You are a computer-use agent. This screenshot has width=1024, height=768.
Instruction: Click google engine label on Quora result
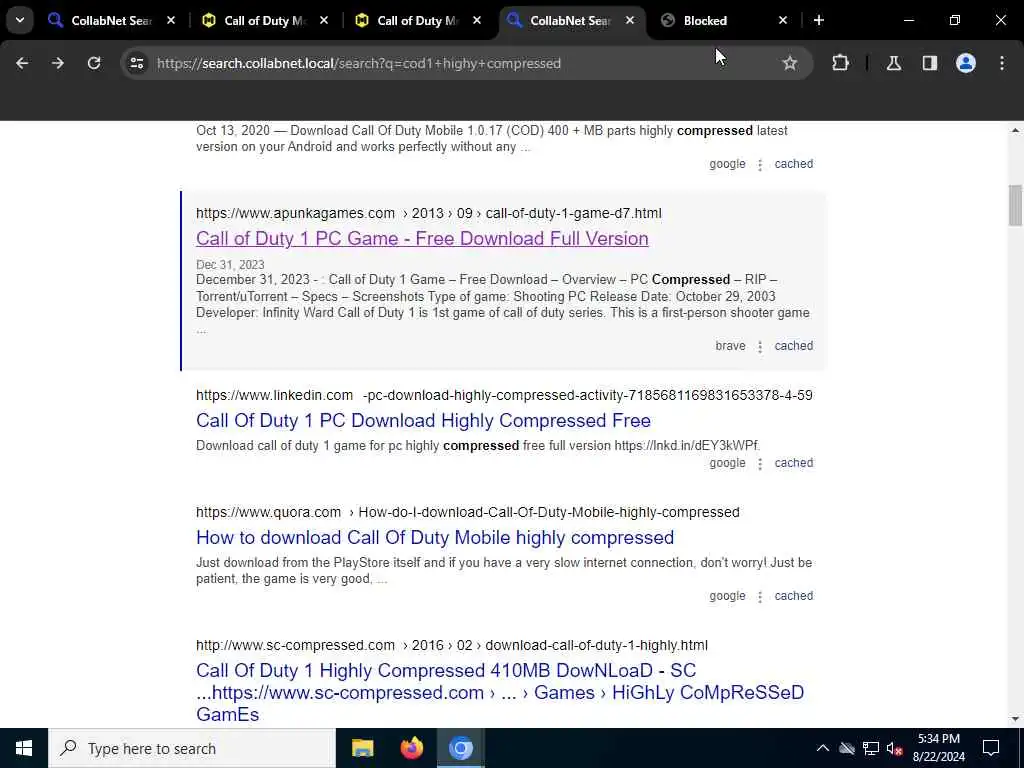click(728, 596)
